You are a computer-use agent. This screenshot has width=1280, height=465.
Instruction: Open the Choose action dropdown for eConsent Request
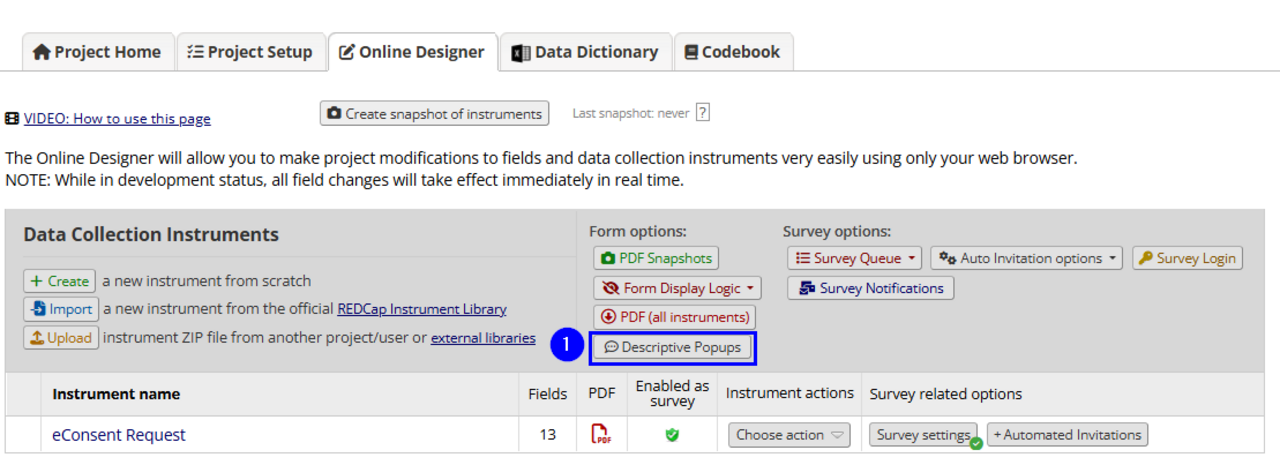point(790,435)
